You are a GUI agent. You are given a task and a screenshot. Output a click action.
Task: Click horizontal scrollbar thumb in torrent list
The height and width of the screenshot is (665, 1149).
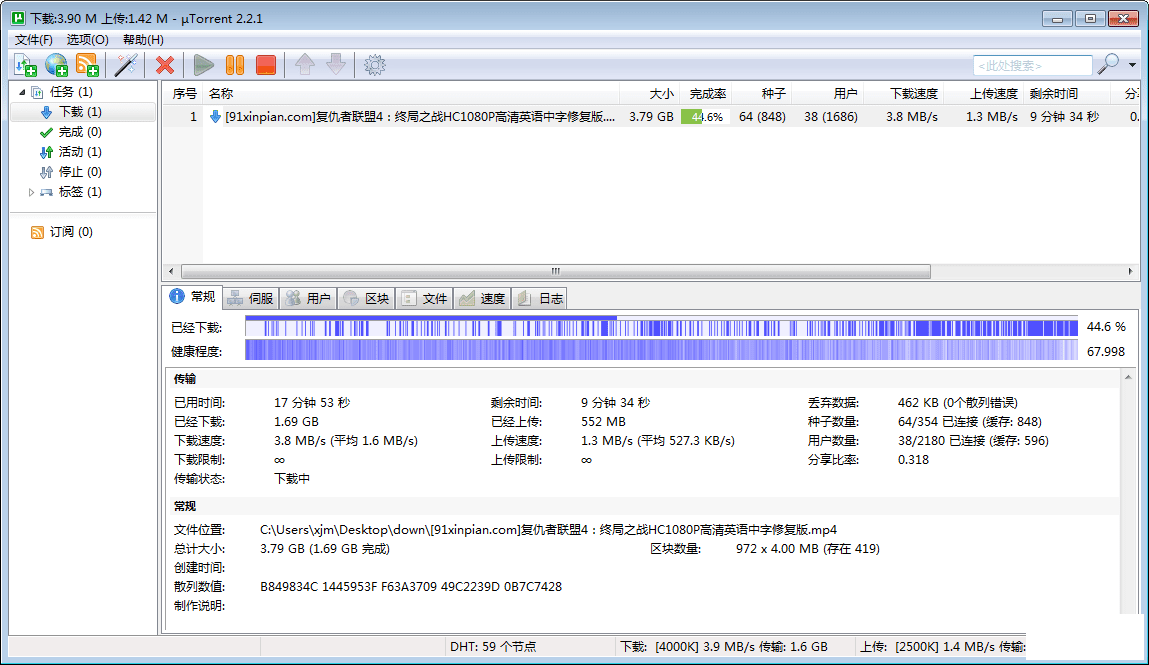coord(555,272)
